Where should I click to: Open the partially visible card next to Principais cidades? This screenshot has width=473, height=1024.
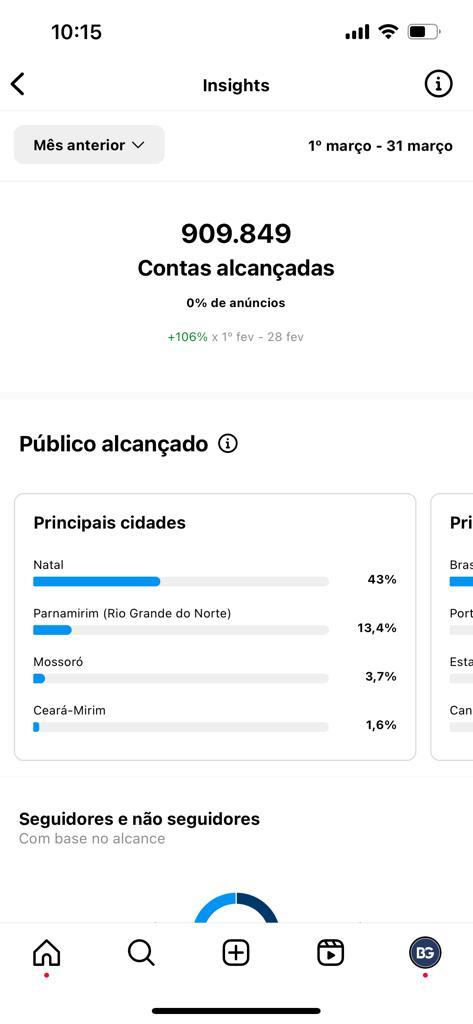point(452,627)
